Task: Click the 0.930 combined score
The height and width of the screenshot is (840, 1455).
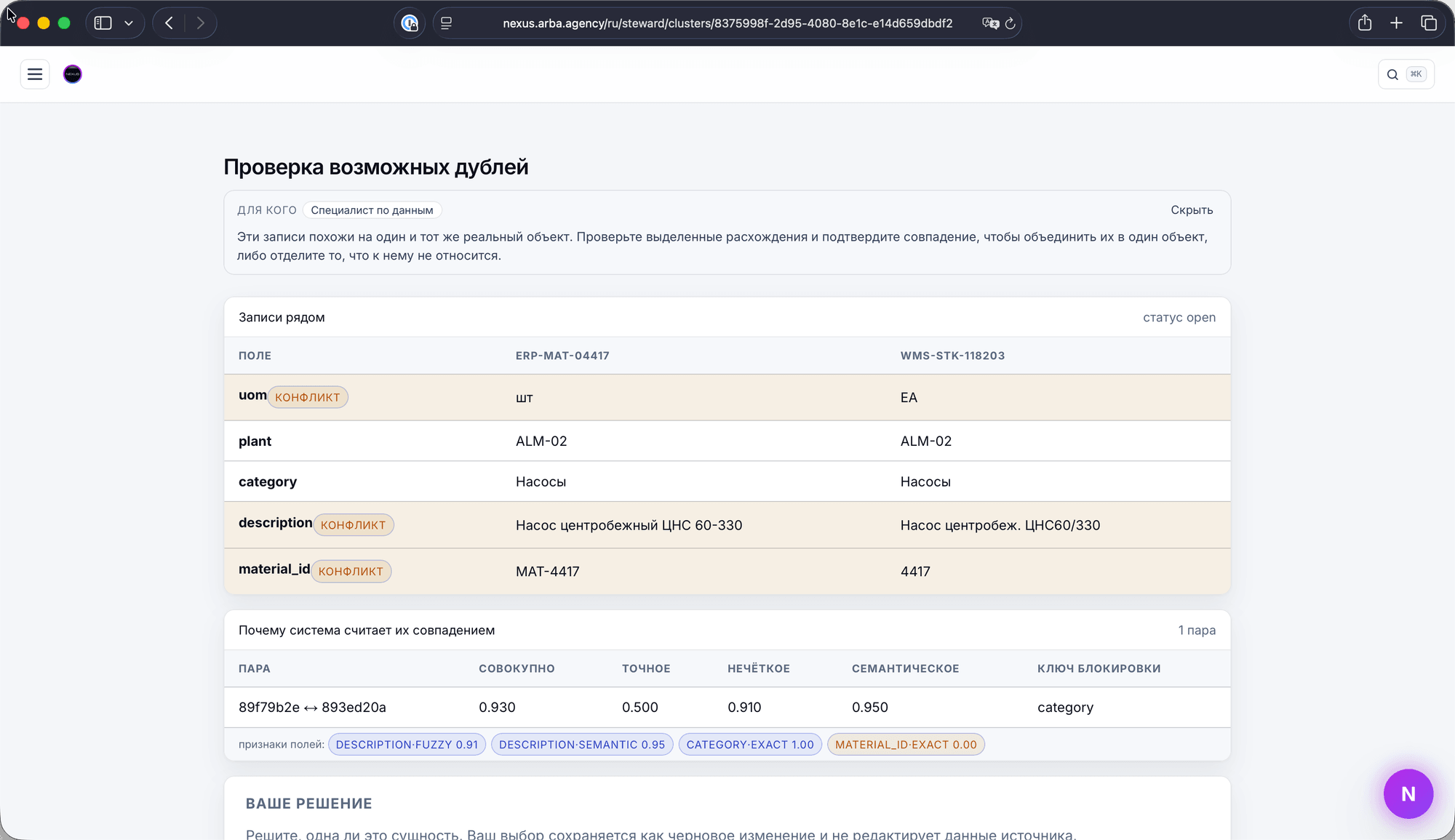Action: [x=497, y=708]
